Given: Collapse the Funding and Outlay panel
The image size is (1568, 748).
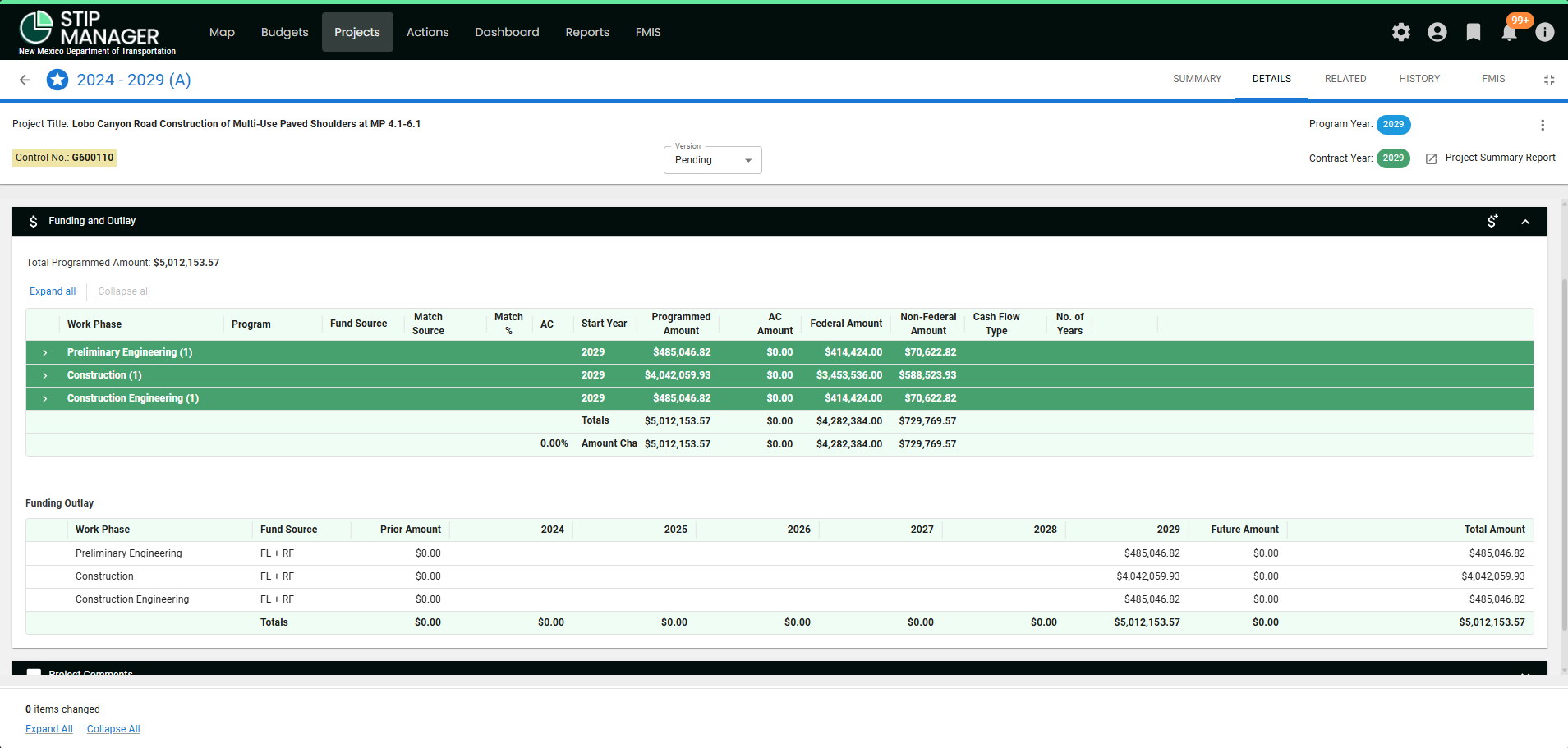Looking at the screenshot, I should [1525, 222].
